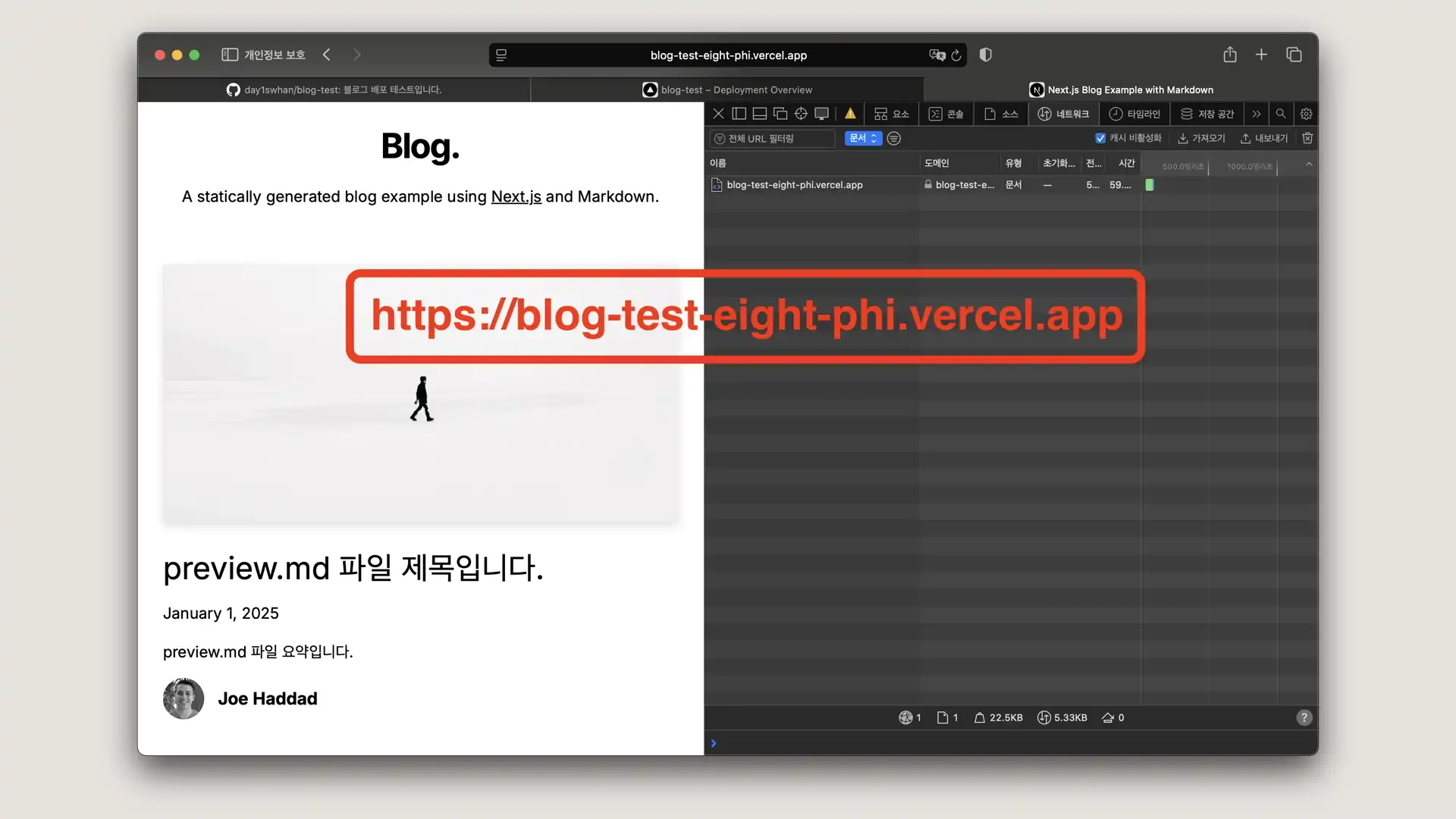Go forward with the forward arrow
Screen dimensions: 1456x819
click(356, 55)
